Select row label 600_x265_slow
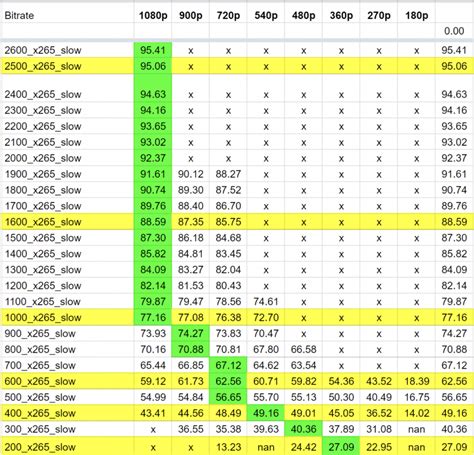The height and width of the screenshot is (455, 474). [x=67, y=381]
